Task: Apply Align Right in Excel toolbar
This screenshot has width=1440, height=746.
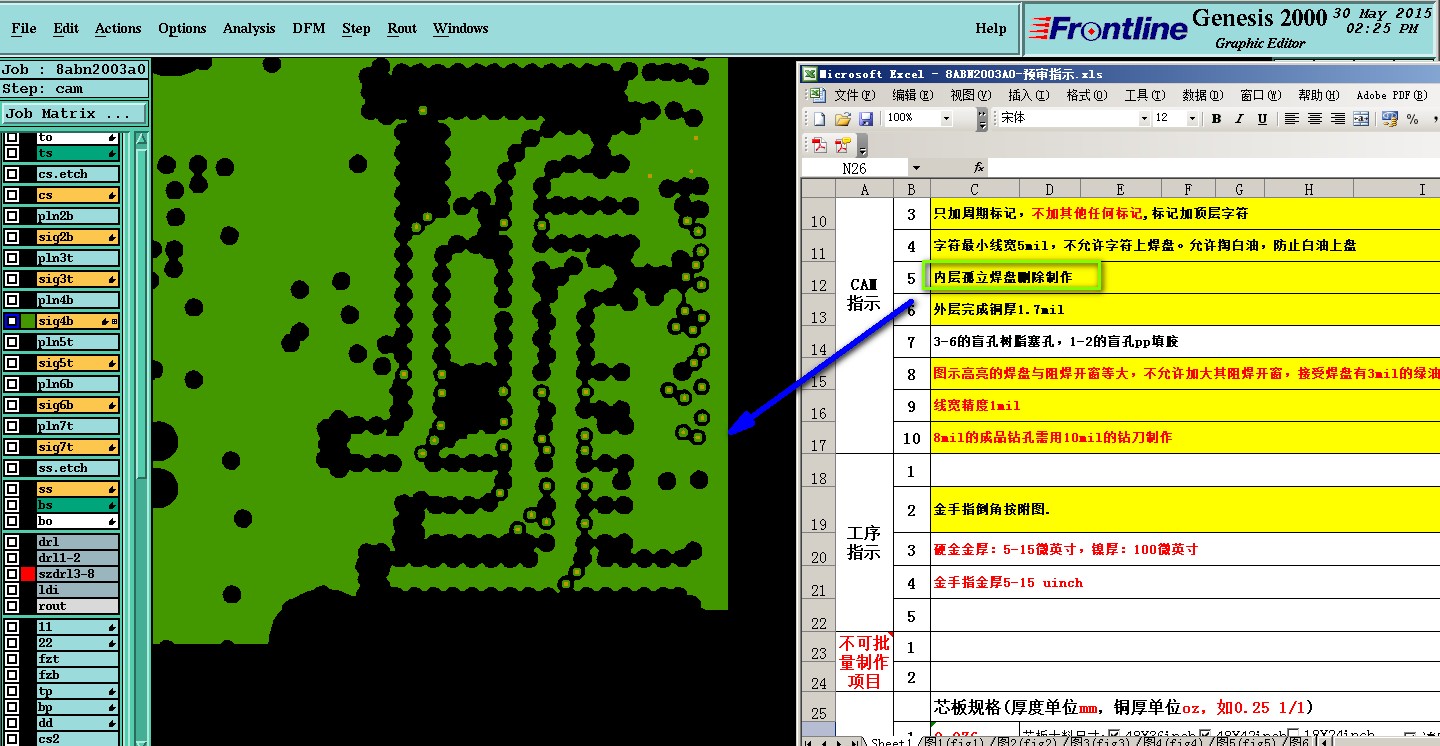Action: (x=1338, y=119)
